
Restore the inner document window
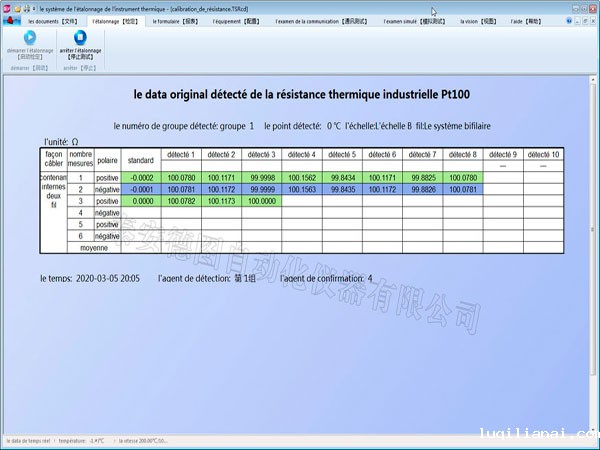(585, 21)
